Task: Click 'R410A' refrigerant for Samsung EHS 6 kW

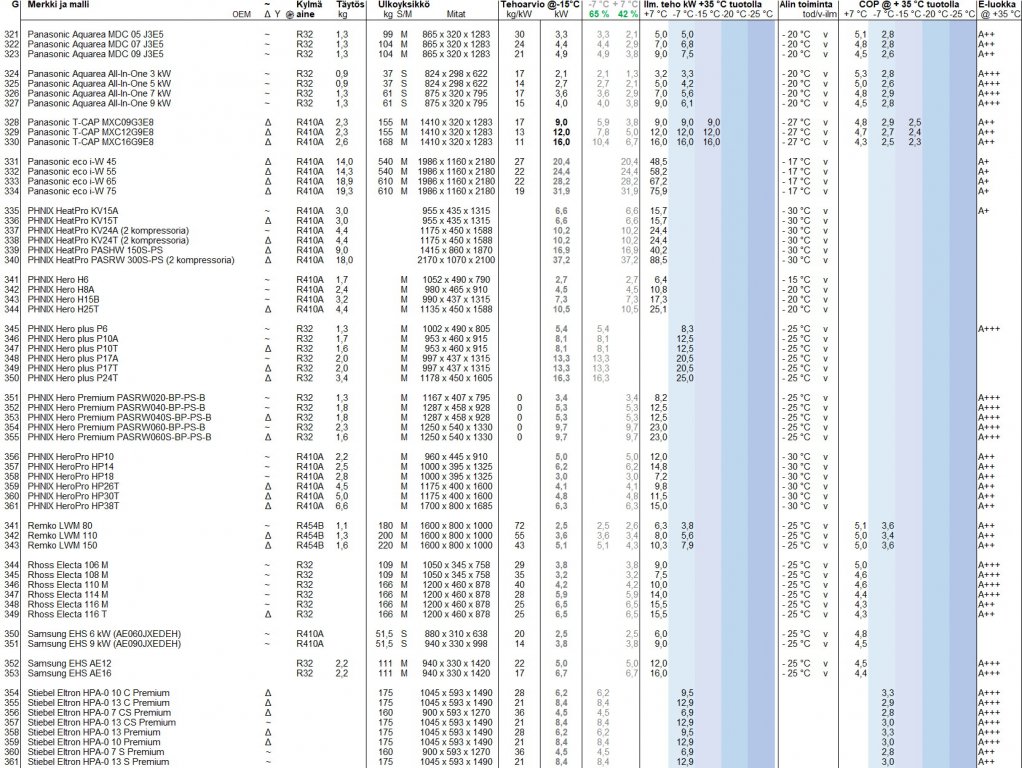Action: [x=310, y=634]
